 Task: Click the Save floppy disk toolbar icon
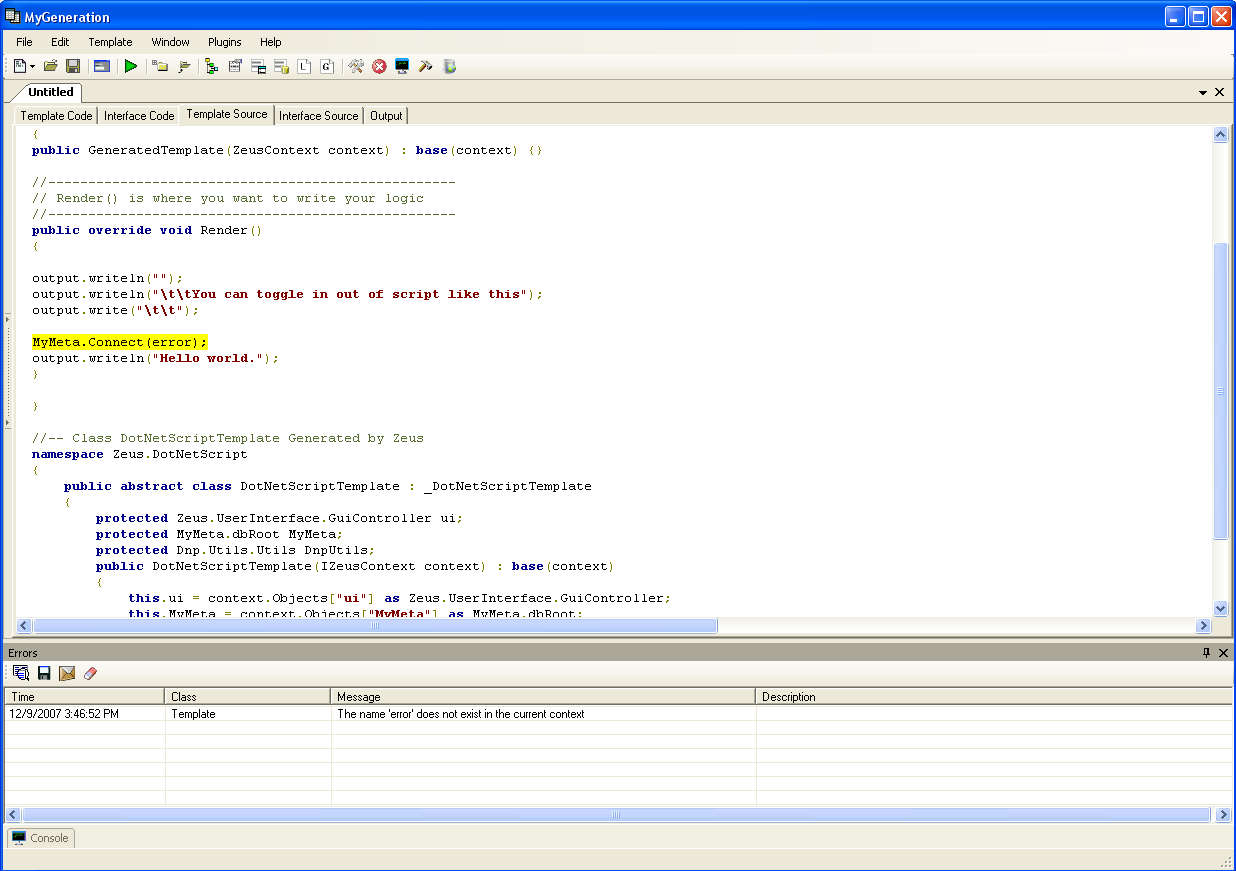73,66
